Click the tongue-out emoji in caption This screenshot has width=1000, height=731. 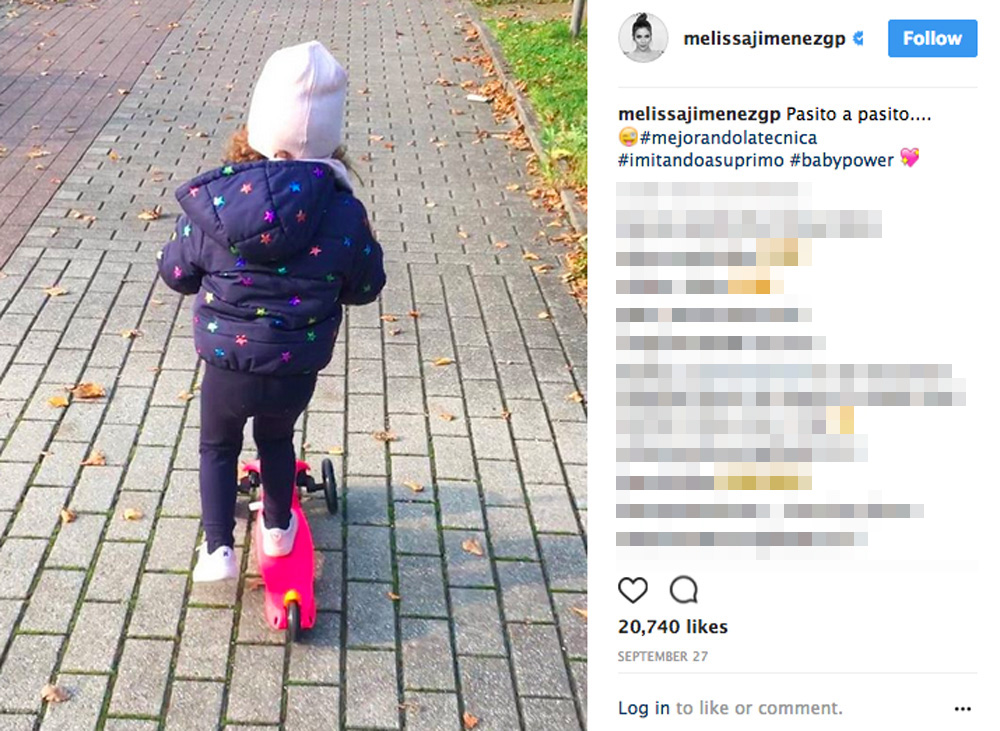[628, 137]
